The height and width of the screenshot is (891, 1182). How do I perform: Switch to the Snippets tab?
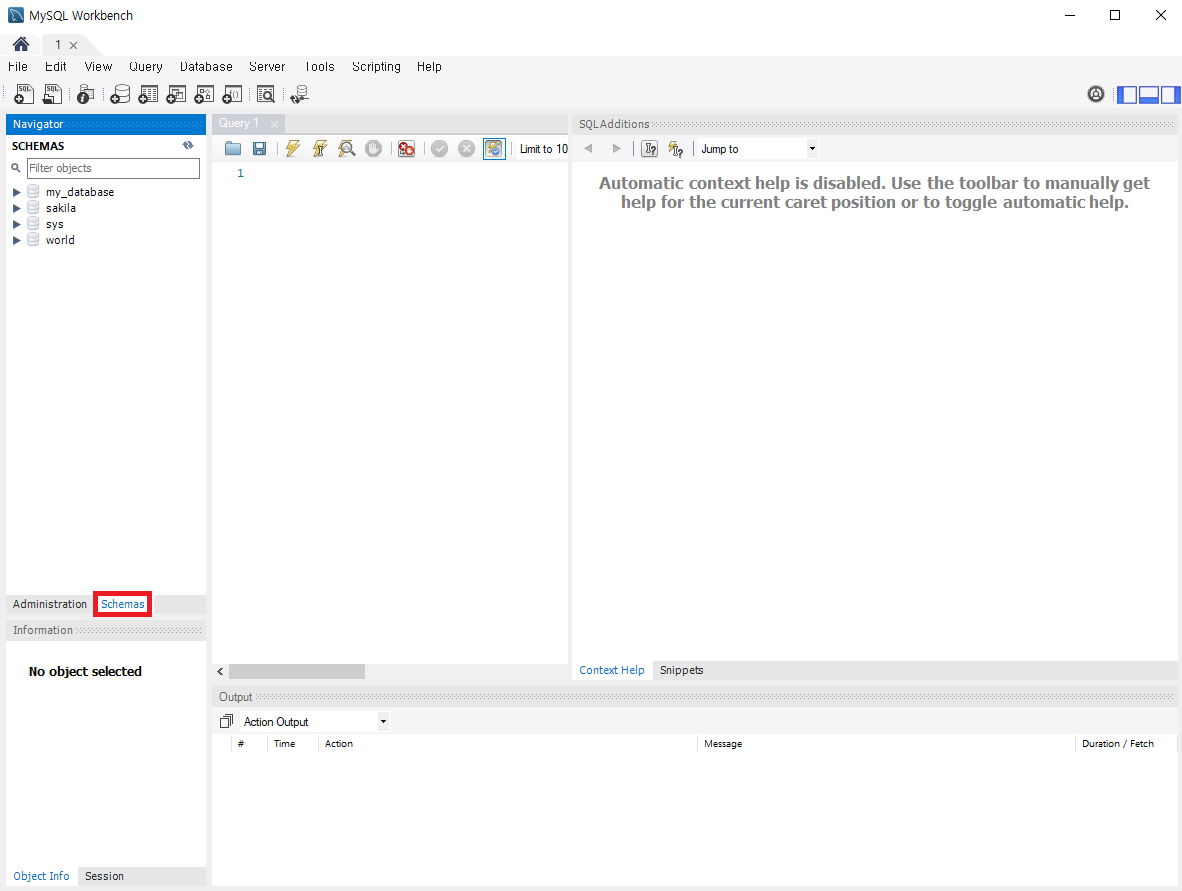tap(681, 670)
